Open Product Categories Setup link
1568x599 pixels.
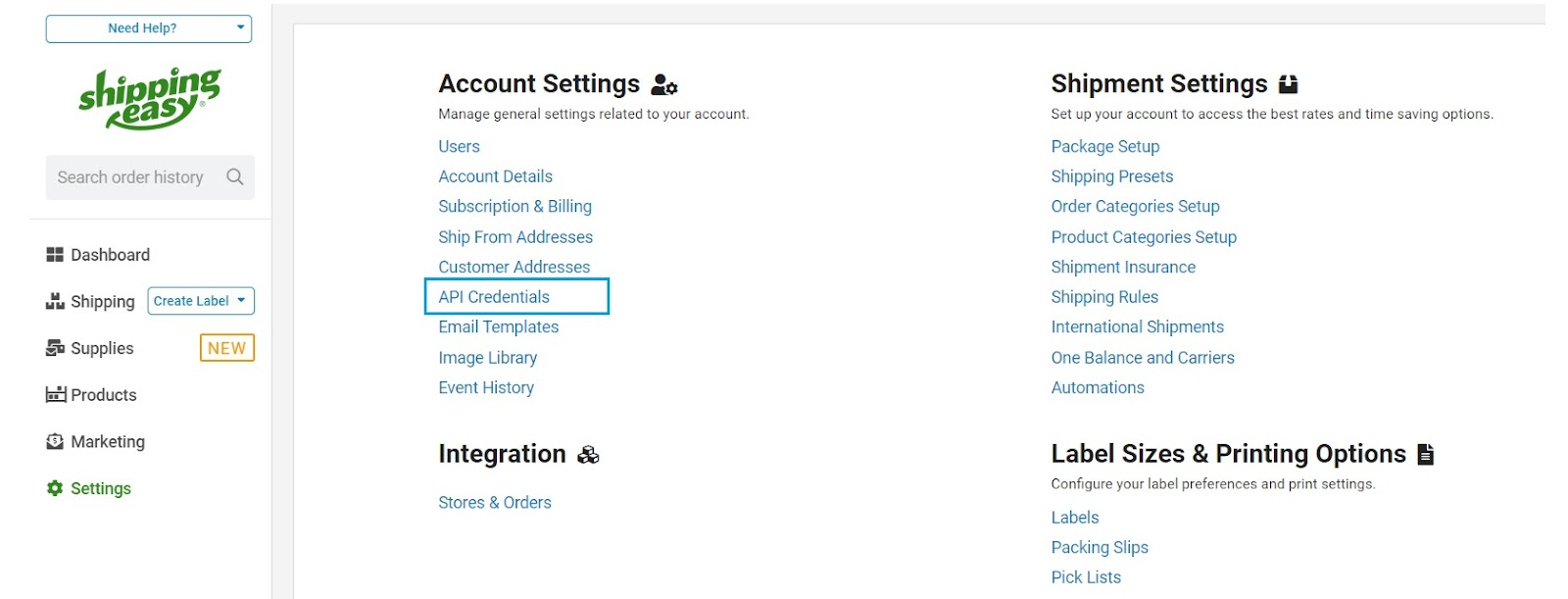1144,237
